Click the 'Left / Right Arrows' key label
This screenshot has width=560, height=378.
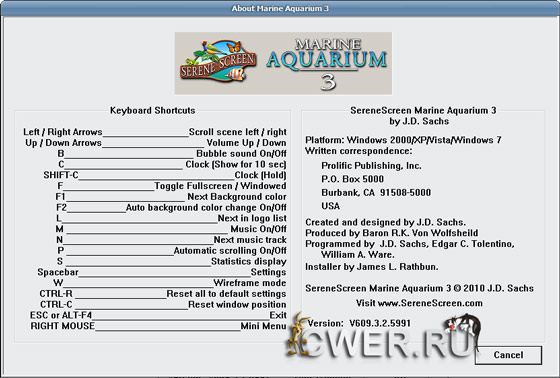(x=63, y=132)
